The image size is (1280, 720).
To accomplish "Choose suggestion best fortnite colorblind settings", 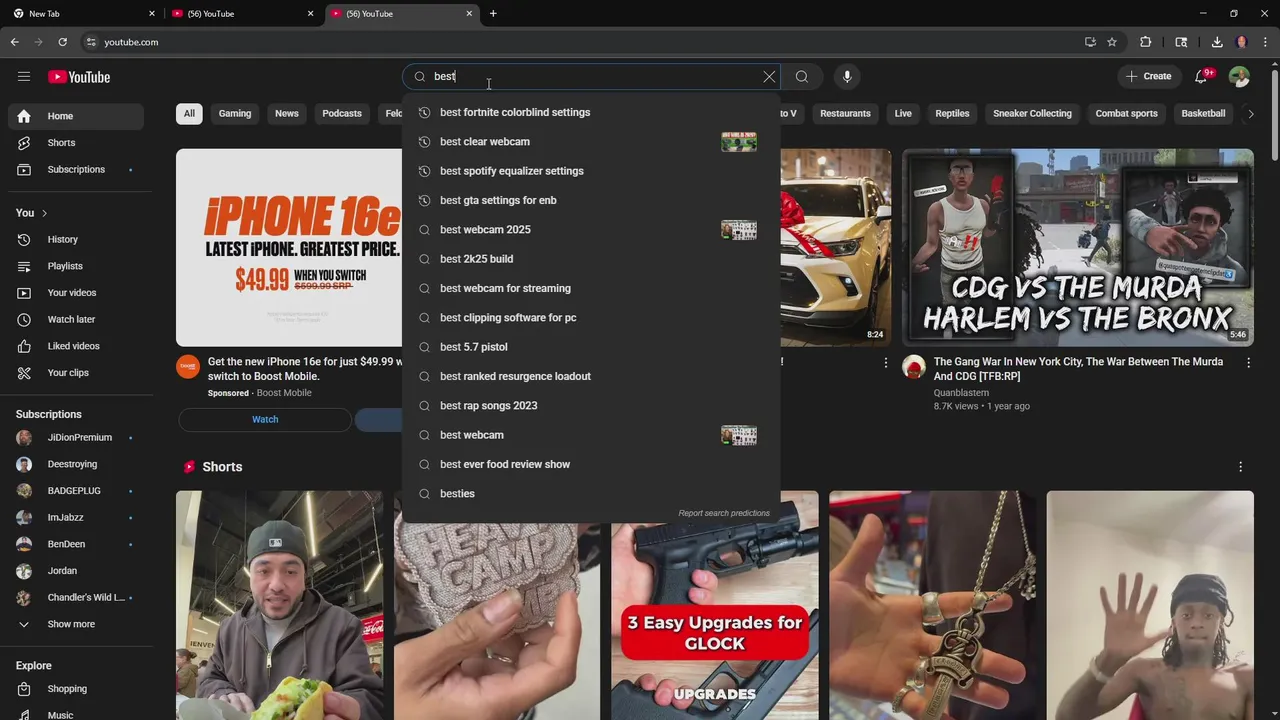I will tap(591, 112).
